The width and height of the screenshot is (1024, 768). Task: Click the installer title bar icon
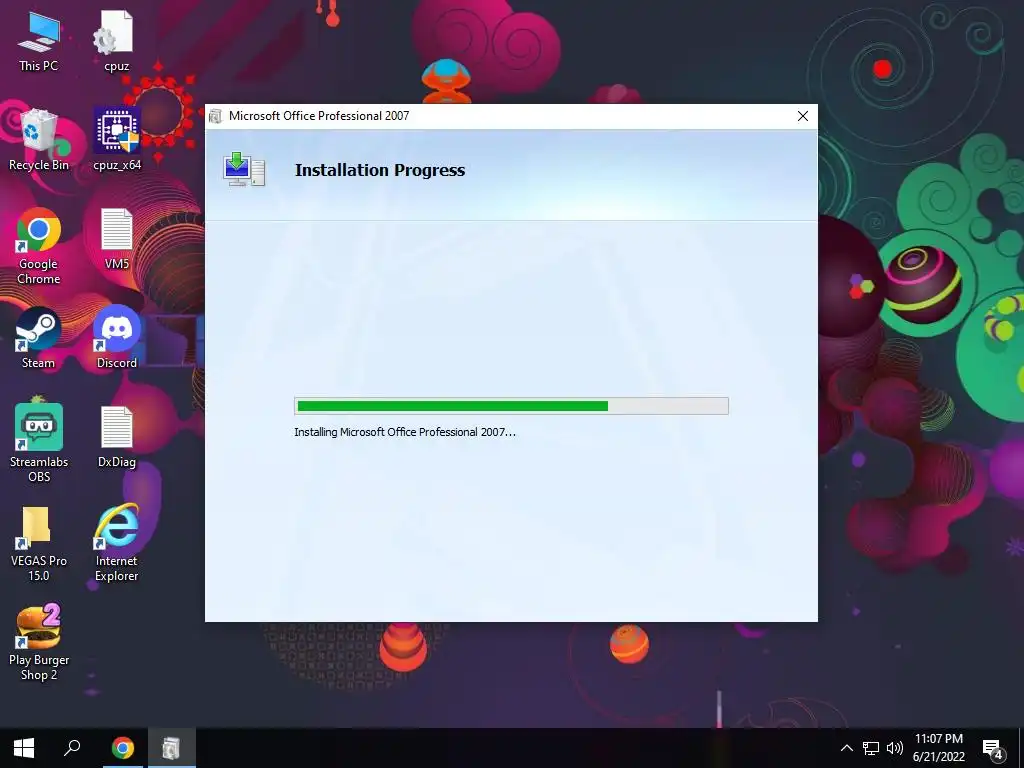[x=216, y=116]
